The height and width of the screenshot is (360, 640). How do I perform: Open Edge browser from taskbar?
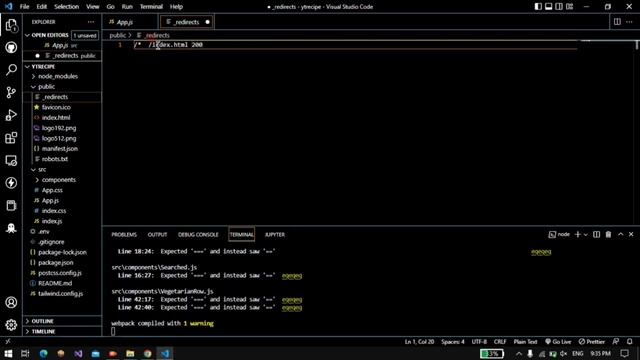[x=43, y=353]
